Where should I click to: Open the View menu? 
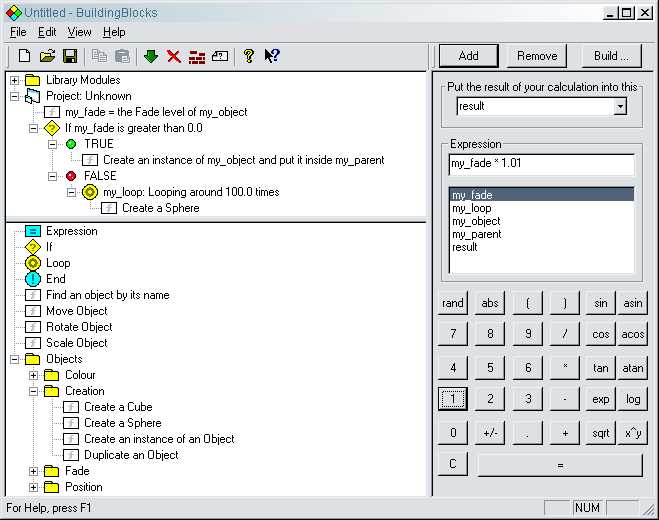(x=79, y=32)
